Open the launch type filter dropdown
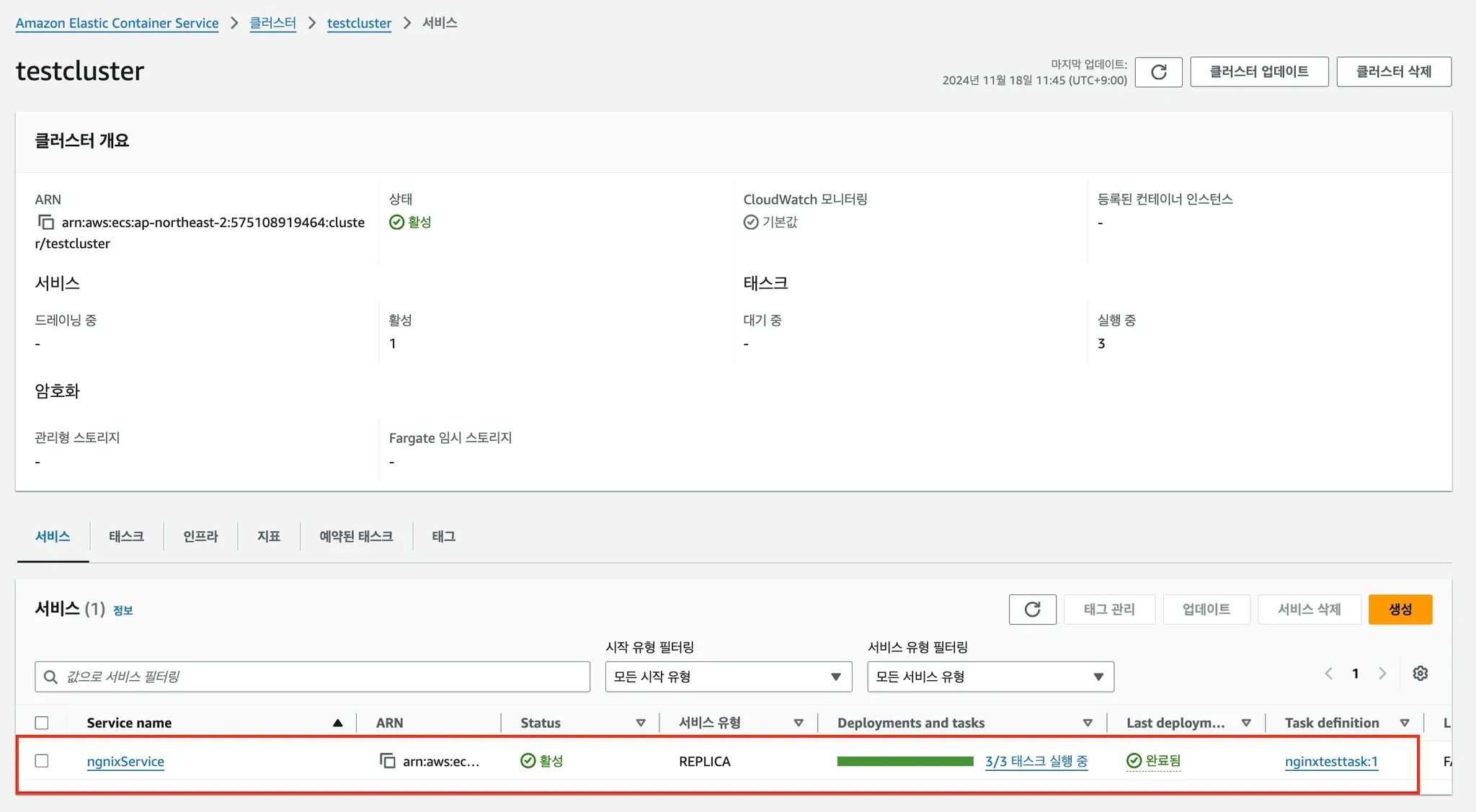 pos(729,677)
